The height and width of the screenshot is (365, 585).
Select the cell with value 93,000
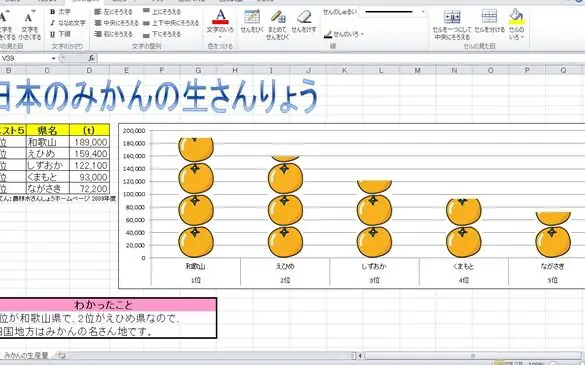(90, 177)
